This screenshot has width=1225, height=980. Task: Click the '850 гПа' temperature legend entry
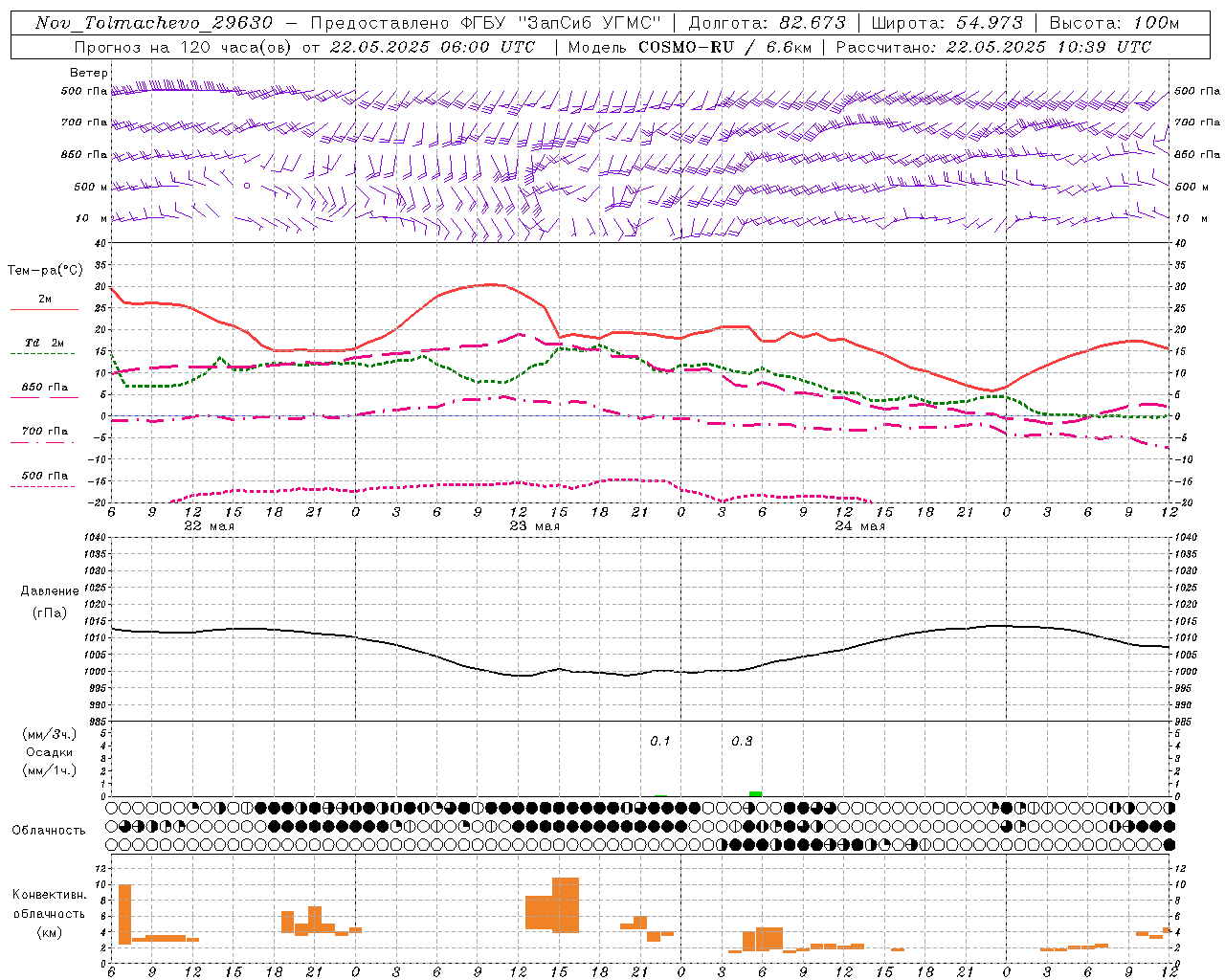point(45,388)
